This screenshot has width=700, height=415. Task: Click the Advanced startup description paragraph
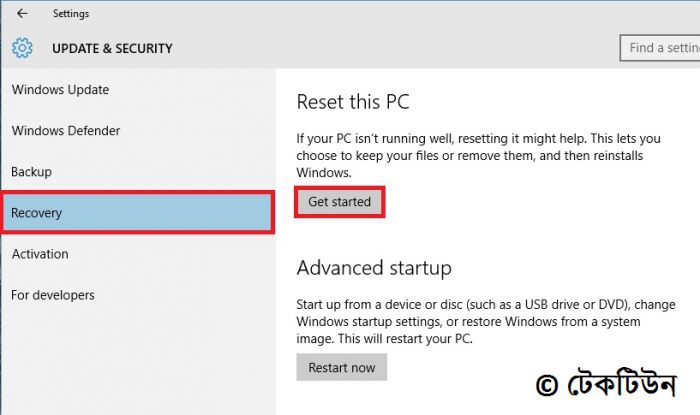click(x=480, y=321)
